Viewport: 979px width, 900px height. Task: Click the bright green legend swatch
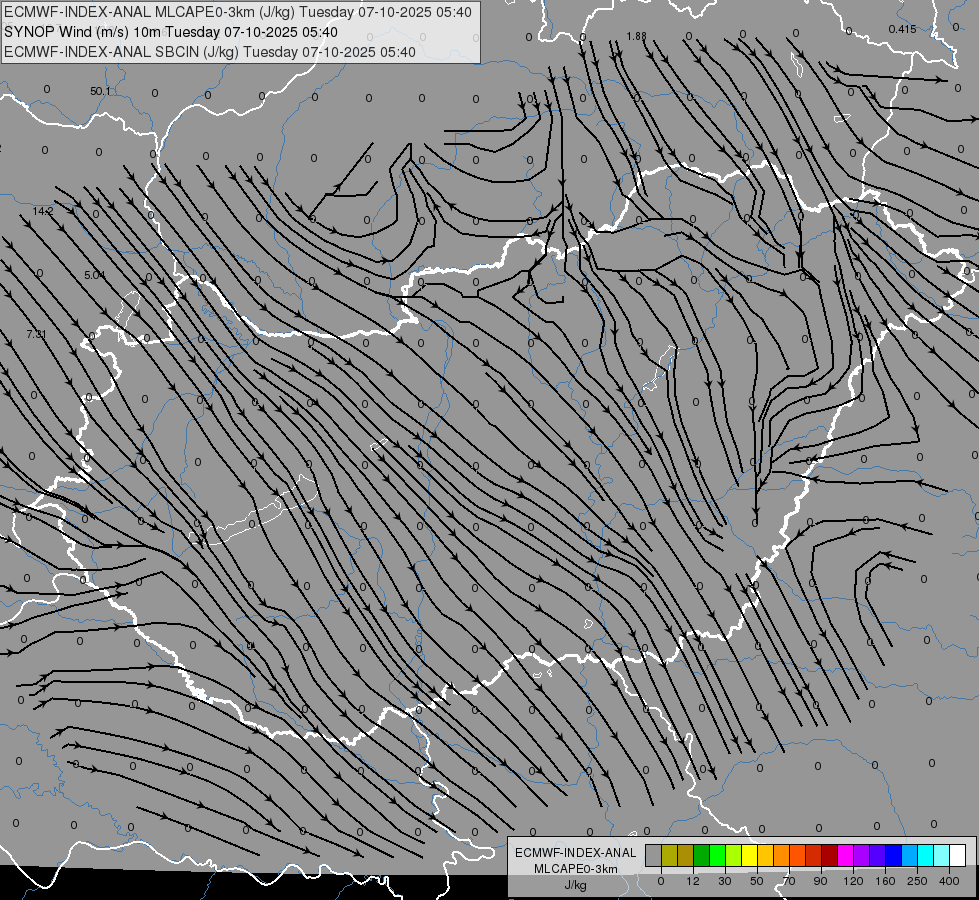point(717,855)
